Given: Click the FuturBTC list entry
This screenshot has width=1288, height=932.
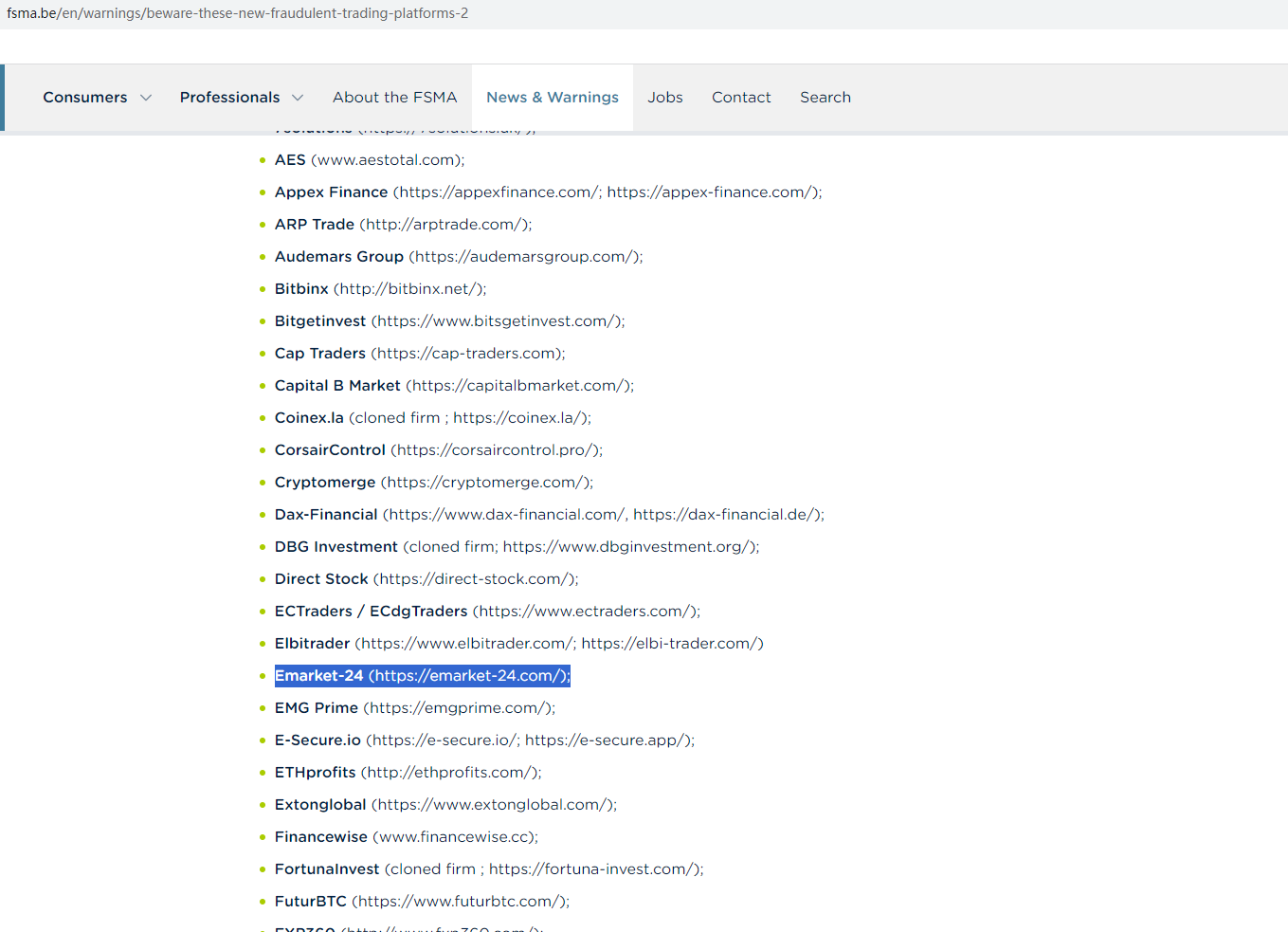Looking at the screenshot, I should tap(311, 902).
